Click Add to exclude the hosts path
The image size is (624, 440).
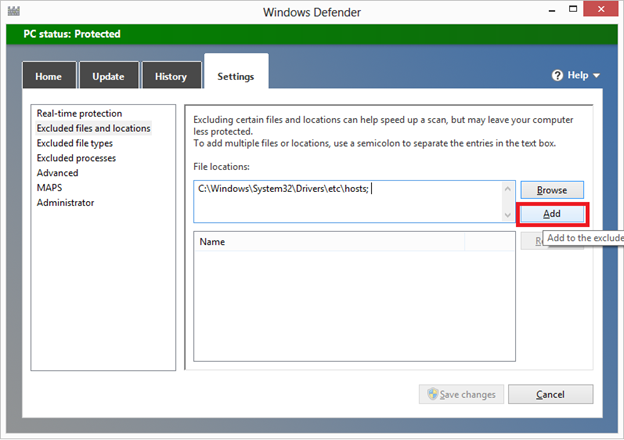(552, 215)
